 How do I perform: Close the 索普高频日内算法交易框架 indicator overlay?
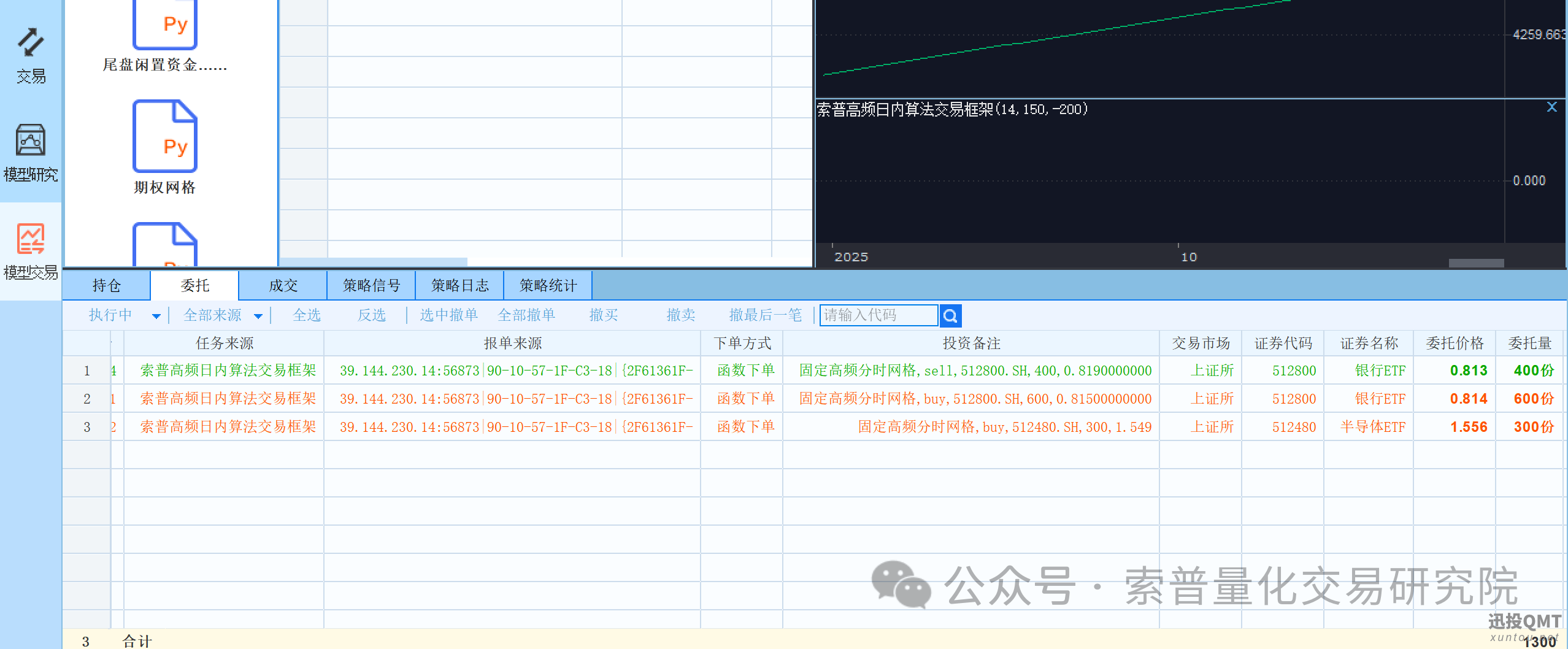[1552, 106]
